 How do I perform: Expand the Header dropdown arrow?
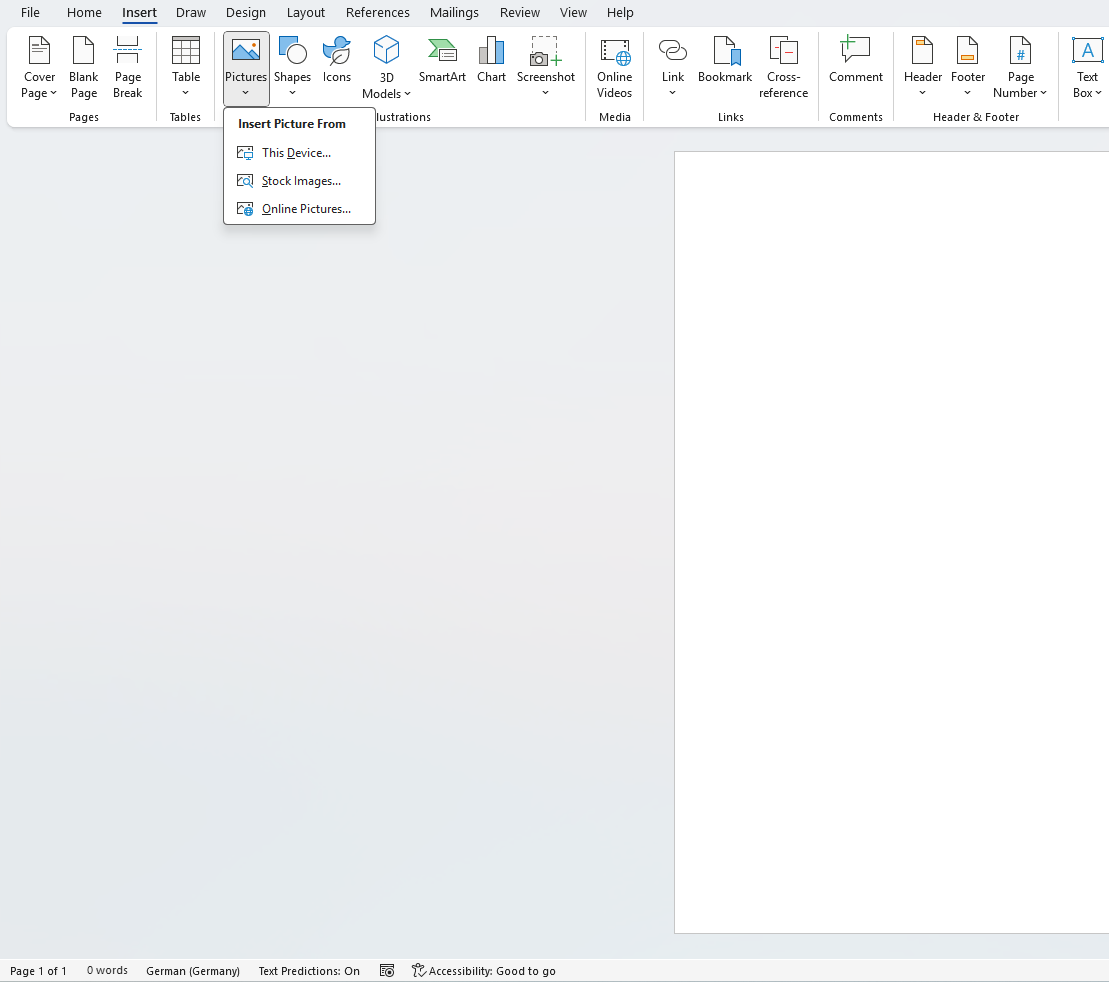[x=922, y=93]
